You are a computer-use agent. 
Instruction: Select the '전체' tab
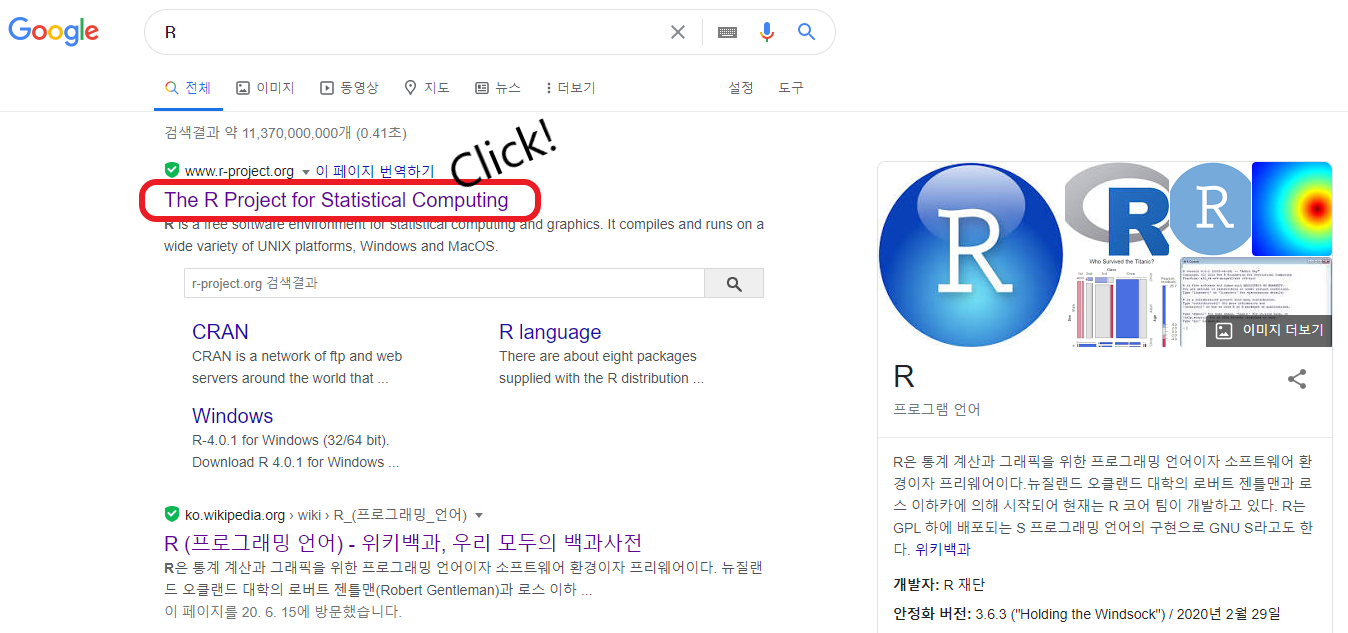(188, 88)
